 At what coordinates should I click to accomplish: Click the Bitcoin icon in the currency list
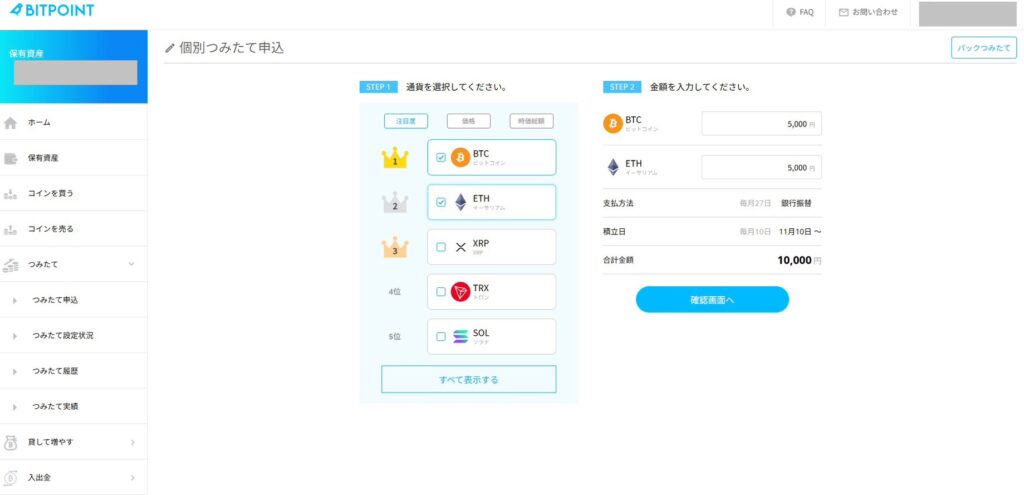pos(460,158)
